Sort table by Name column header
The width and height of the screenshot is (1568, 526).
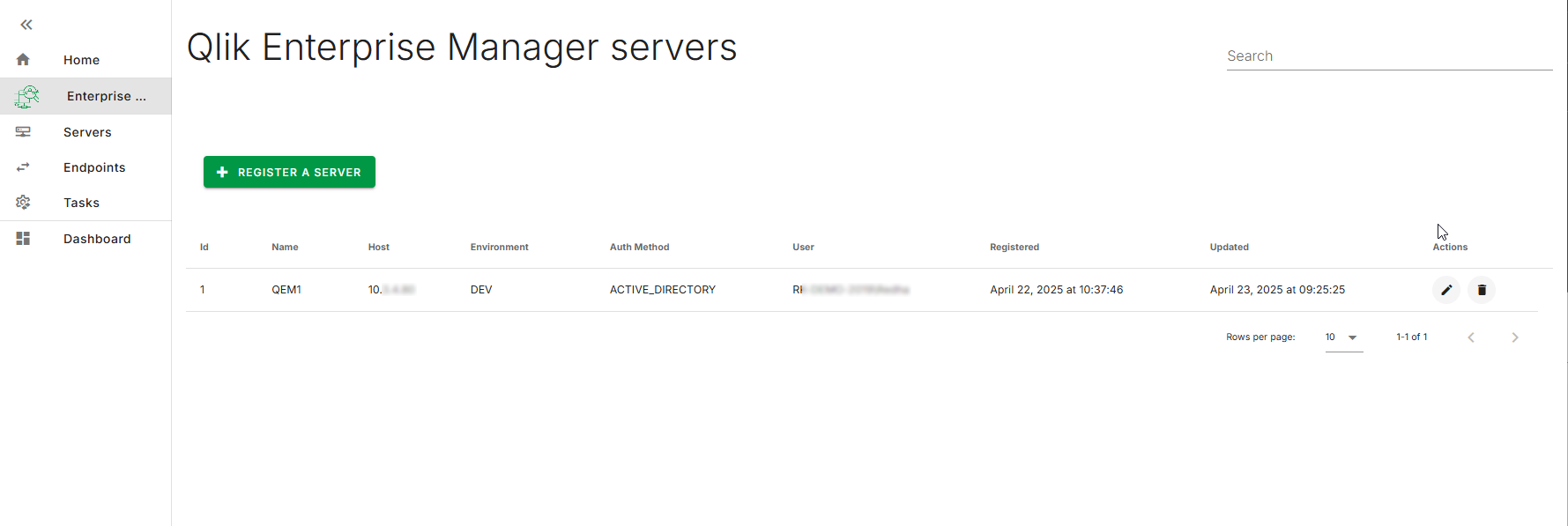tap(285, 247)
